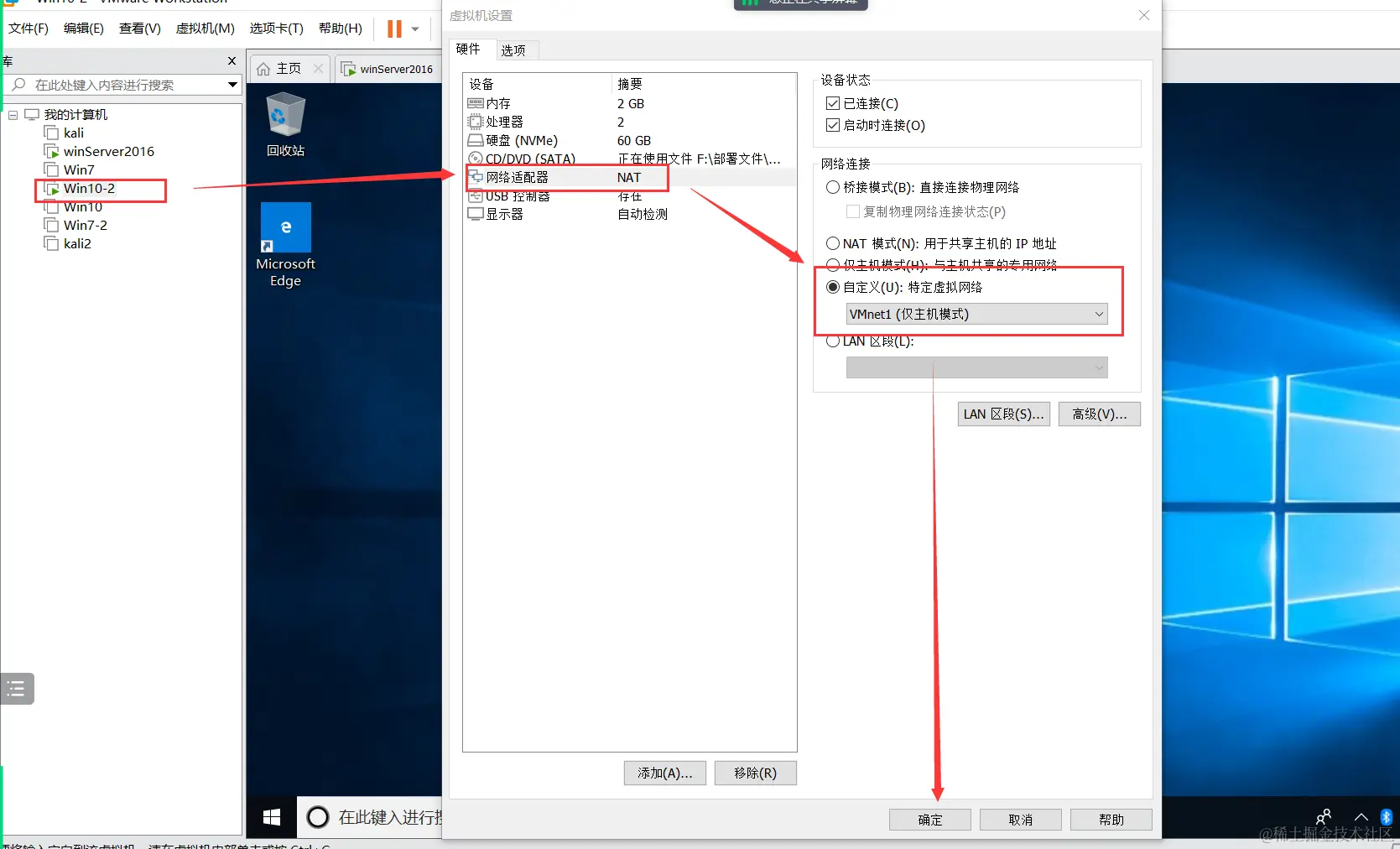
Task: Click the 摘要 column header
Action: 704,84
